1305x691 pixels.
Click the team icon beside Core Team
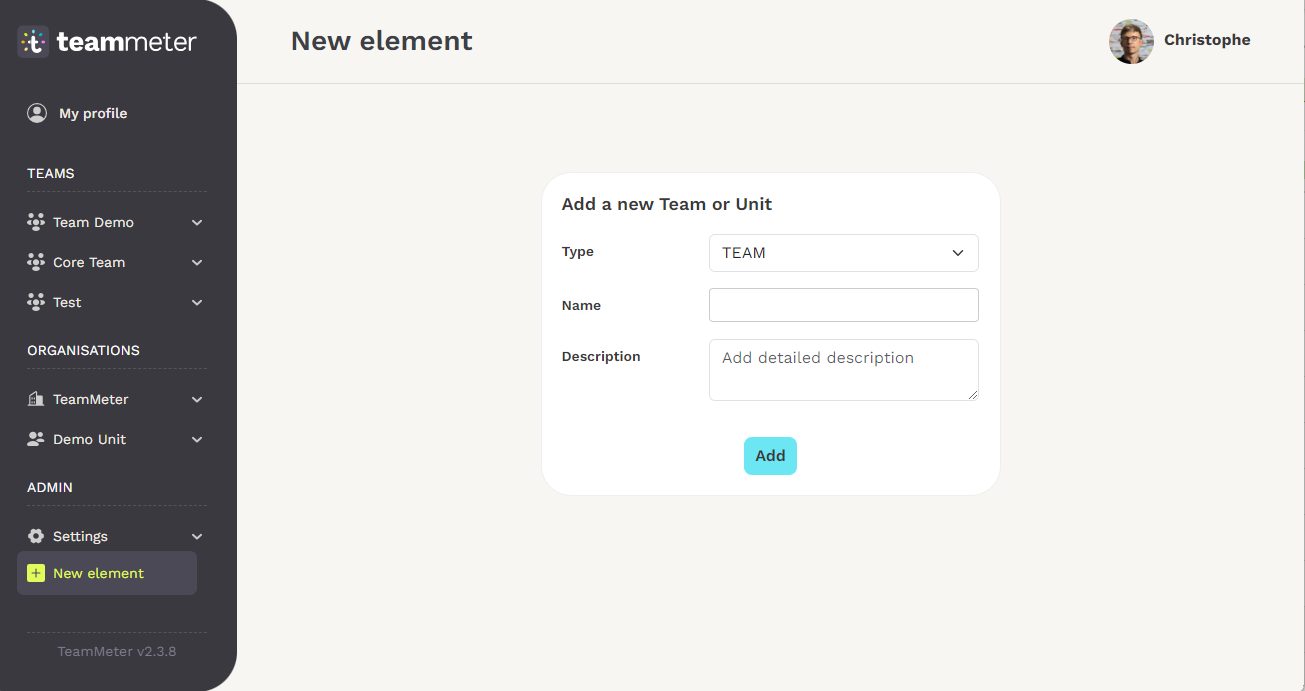tap(36, 262)
